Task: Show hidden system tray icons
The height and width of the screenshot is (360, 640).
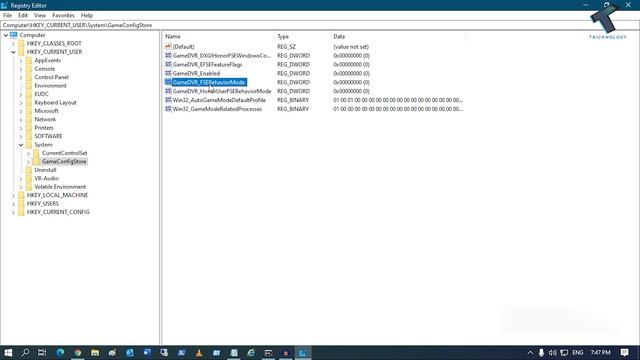Action: point(530,353)
